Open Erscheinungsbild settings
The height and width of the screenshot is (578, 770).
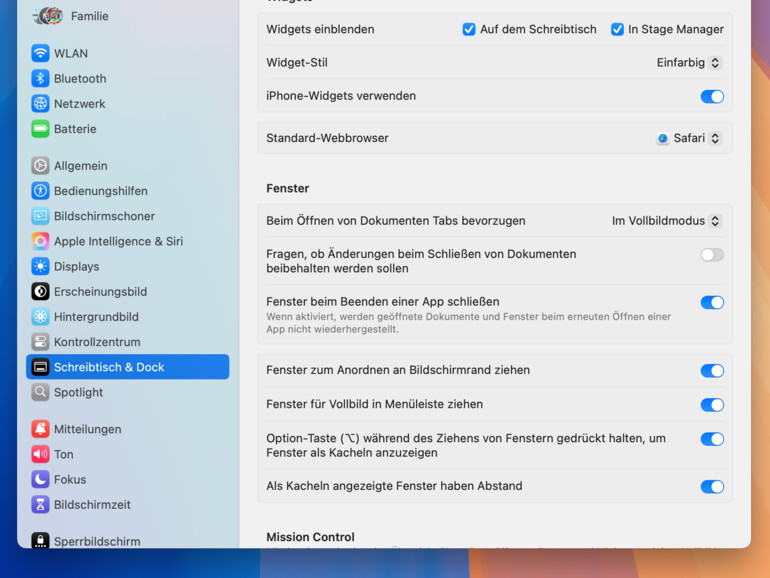[x=128, y=291]
